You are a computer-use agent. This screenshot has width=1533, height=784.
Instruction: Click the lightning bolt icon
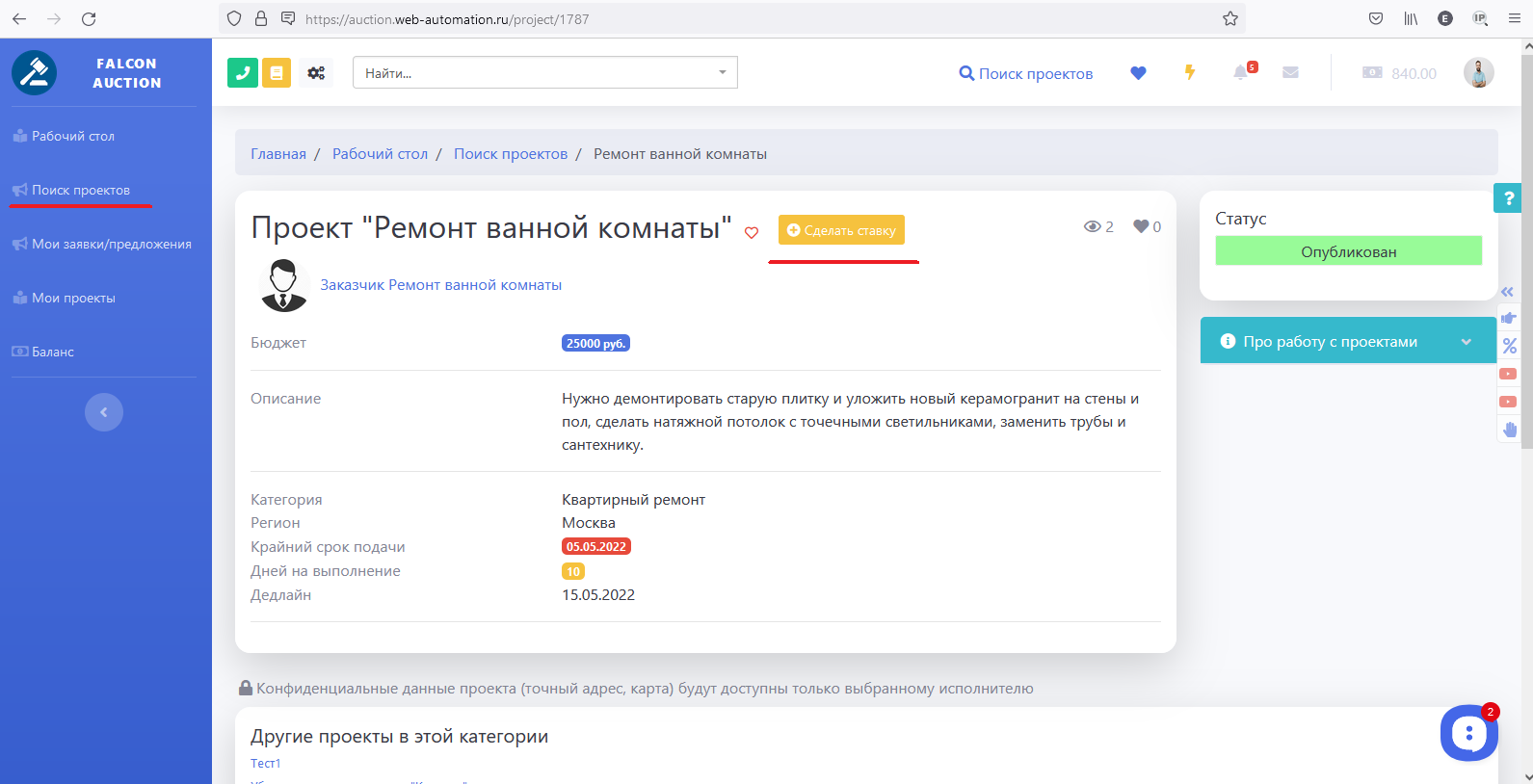(x=1190, y=72)
